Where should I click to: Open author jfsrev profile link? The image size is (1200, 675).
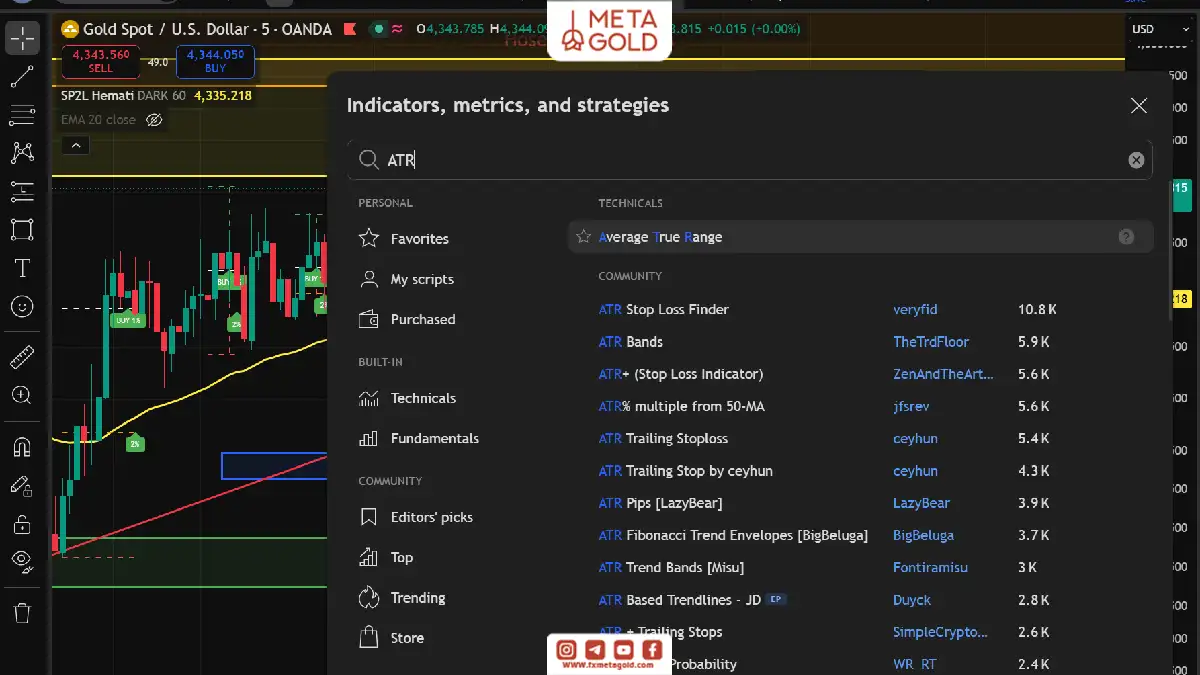(x=912, y=406)
